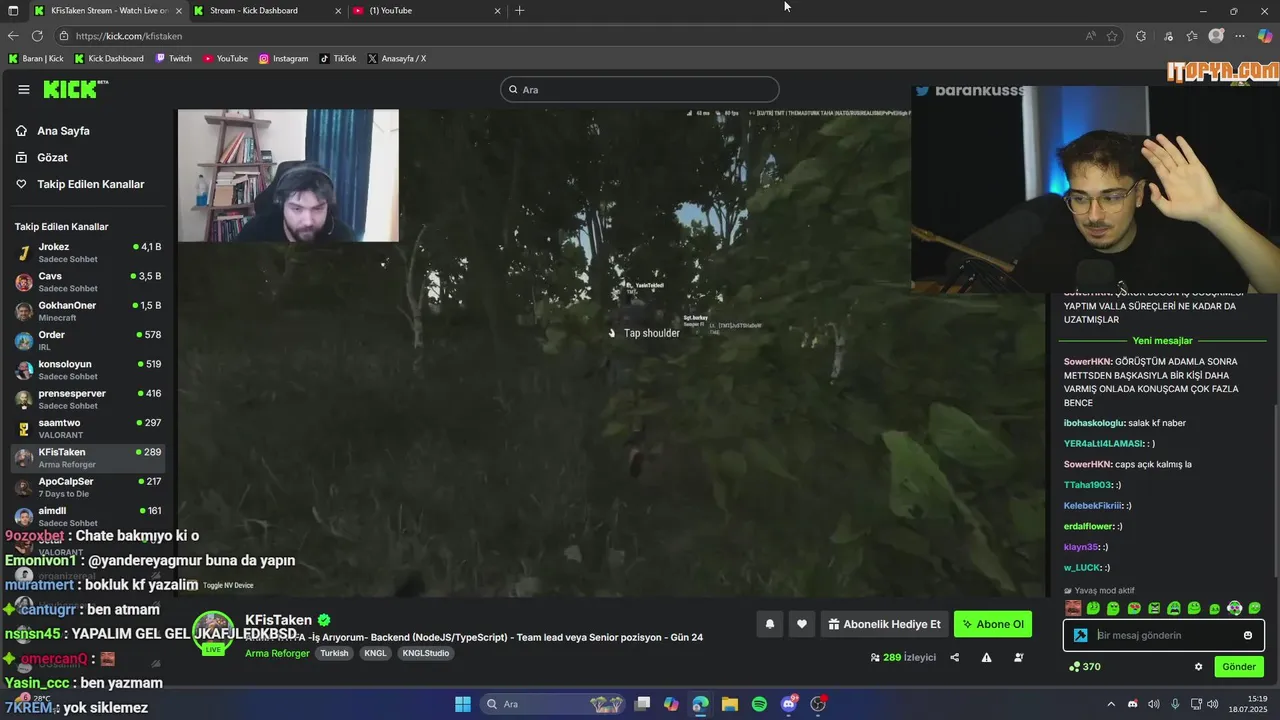
Task: Open the browser extensions icon
Action: click(1141, 36)
